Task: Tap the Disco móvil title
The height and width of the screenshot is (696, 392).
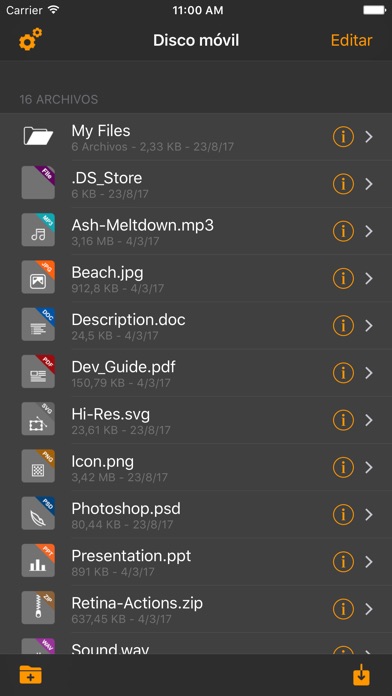Action: coord(196,40)
